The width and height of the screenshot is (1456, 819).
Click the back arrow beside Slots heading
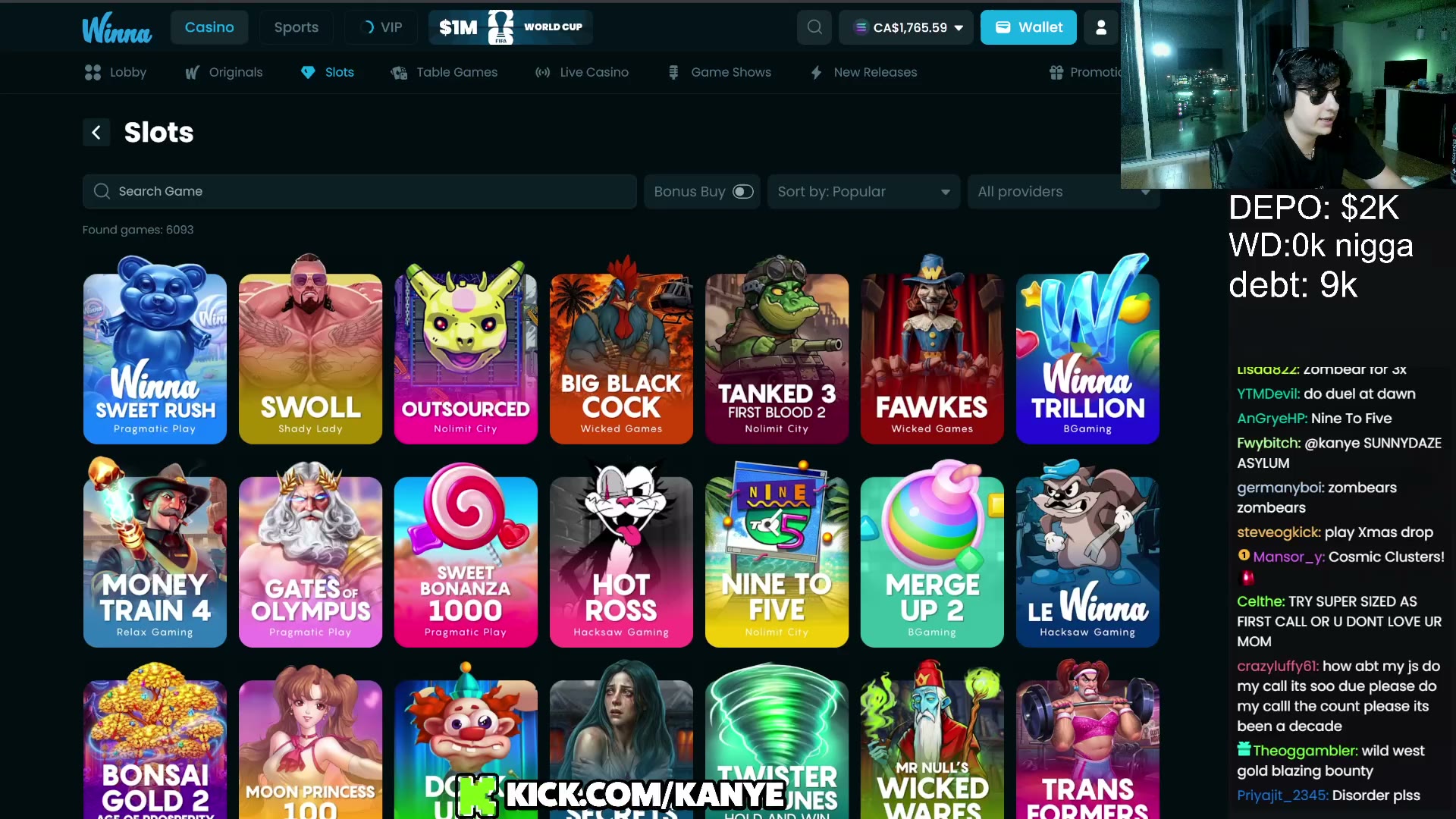pyautogui.click(x=96, y=133)
